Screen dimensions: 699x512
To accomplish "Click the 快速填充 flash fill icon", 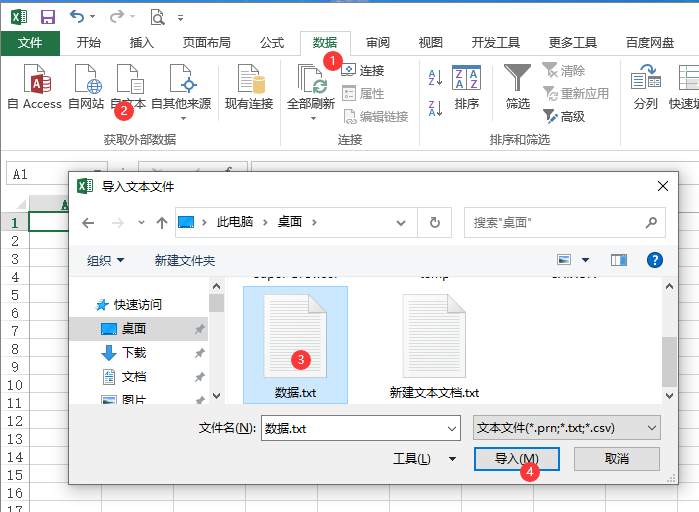I will [x=687, y=78].
